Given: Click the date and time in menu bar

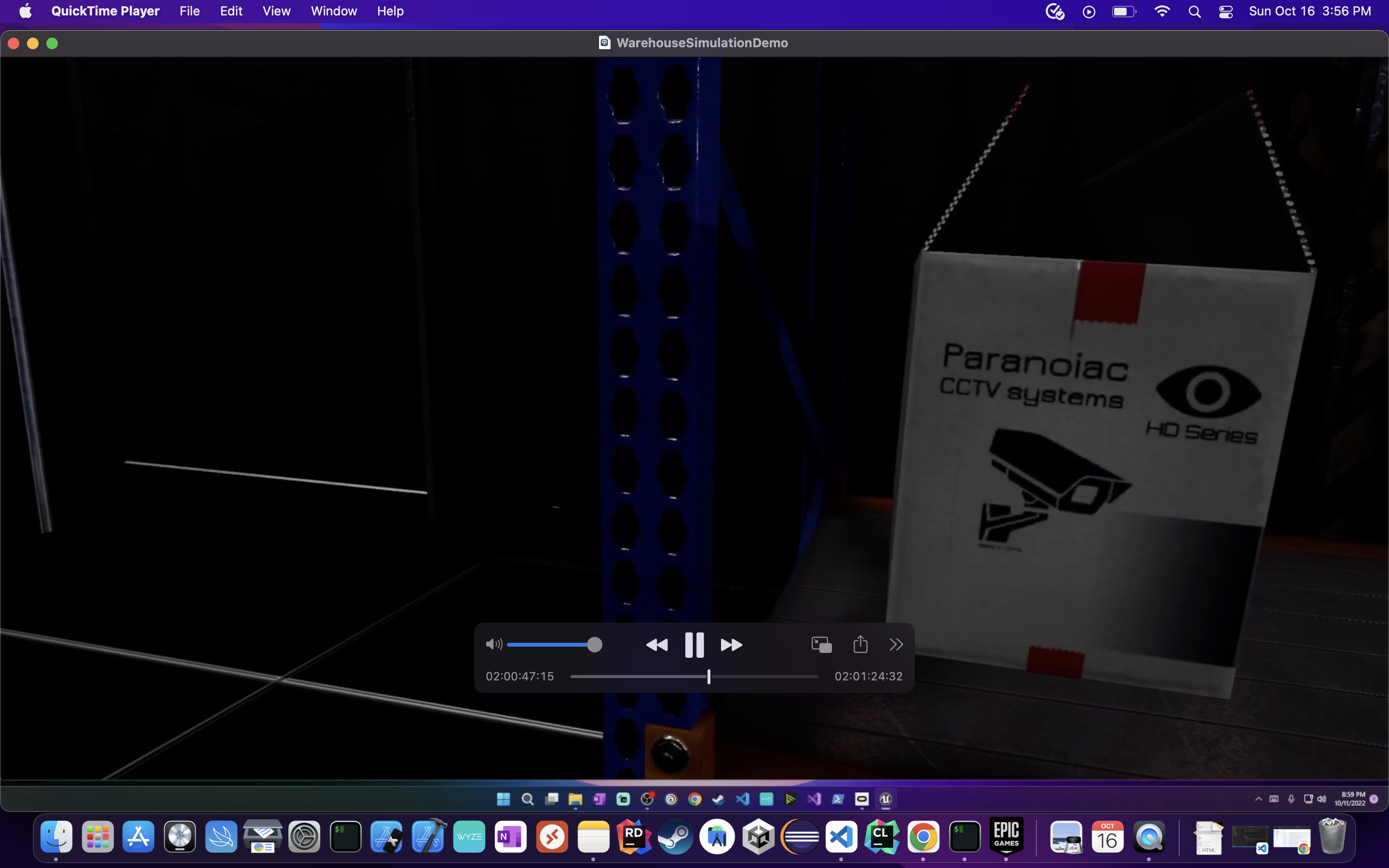Looking at the screenshot, I should [1310, 11].
